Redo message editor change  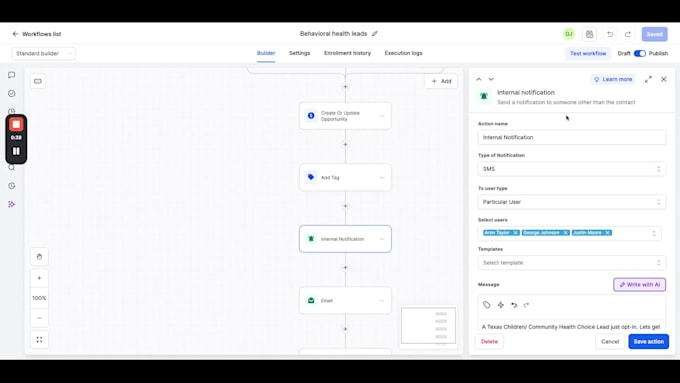[526, 305]
